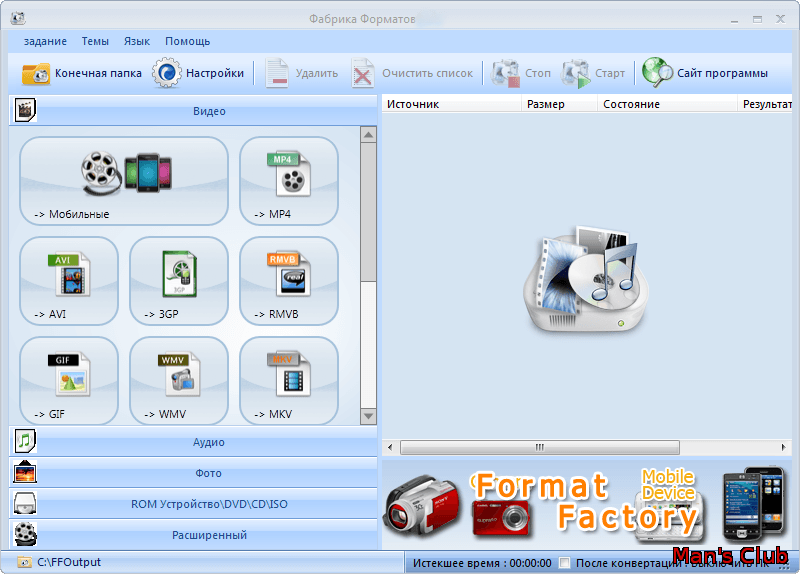Click the Очистить список label
Viewport: 800px width, 574px height.
[428, 73]
